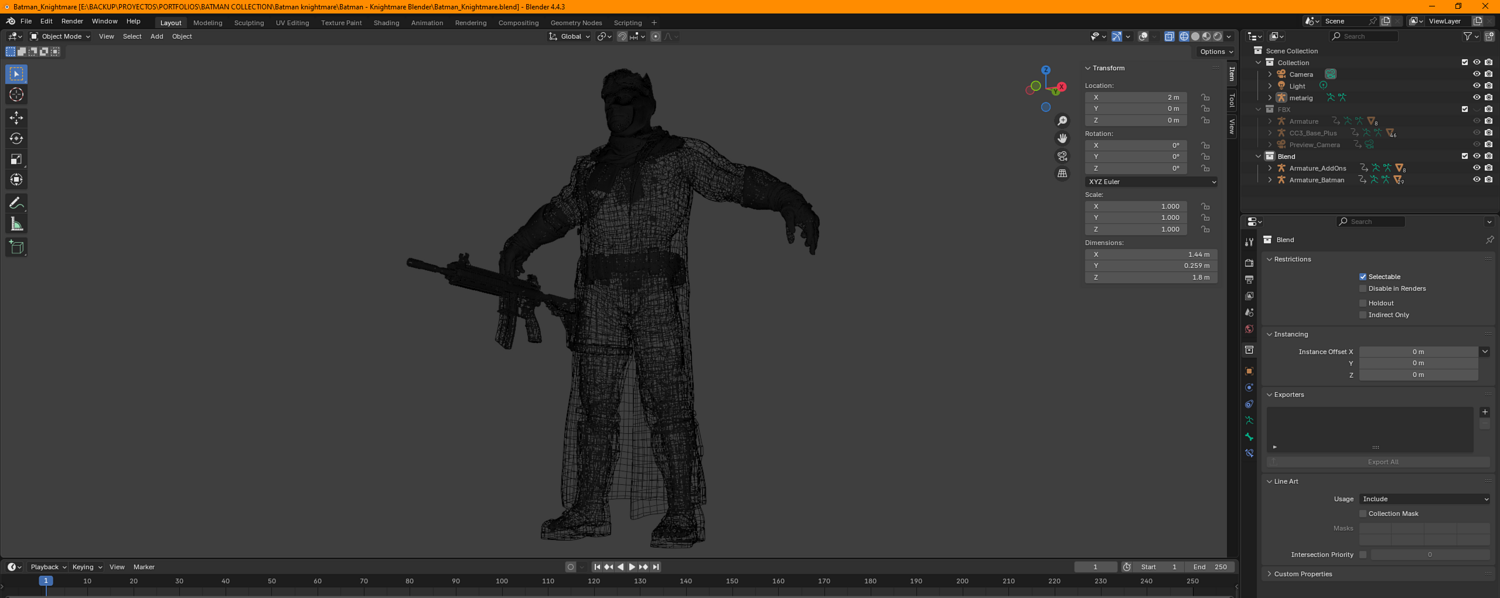Collapse the Blend collection in outliner
Screen dimensions: 1500x598
tap(1258, 156)
